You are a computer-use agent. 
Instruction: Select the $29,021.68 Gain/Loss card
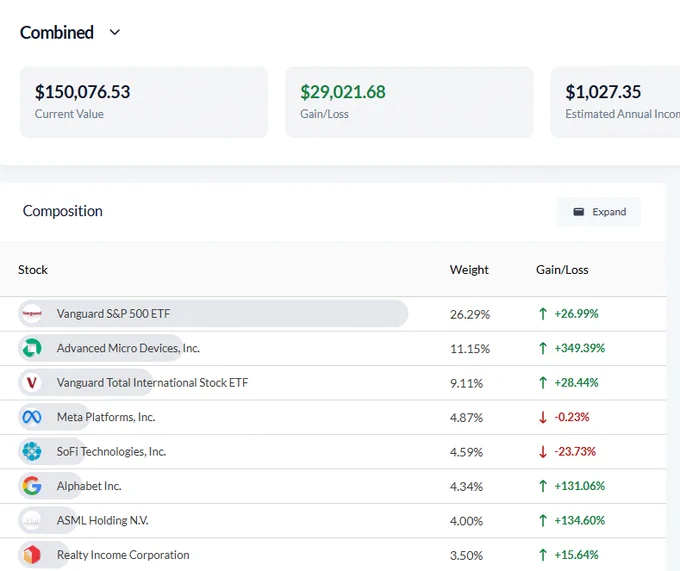click(x=409, y=102)
